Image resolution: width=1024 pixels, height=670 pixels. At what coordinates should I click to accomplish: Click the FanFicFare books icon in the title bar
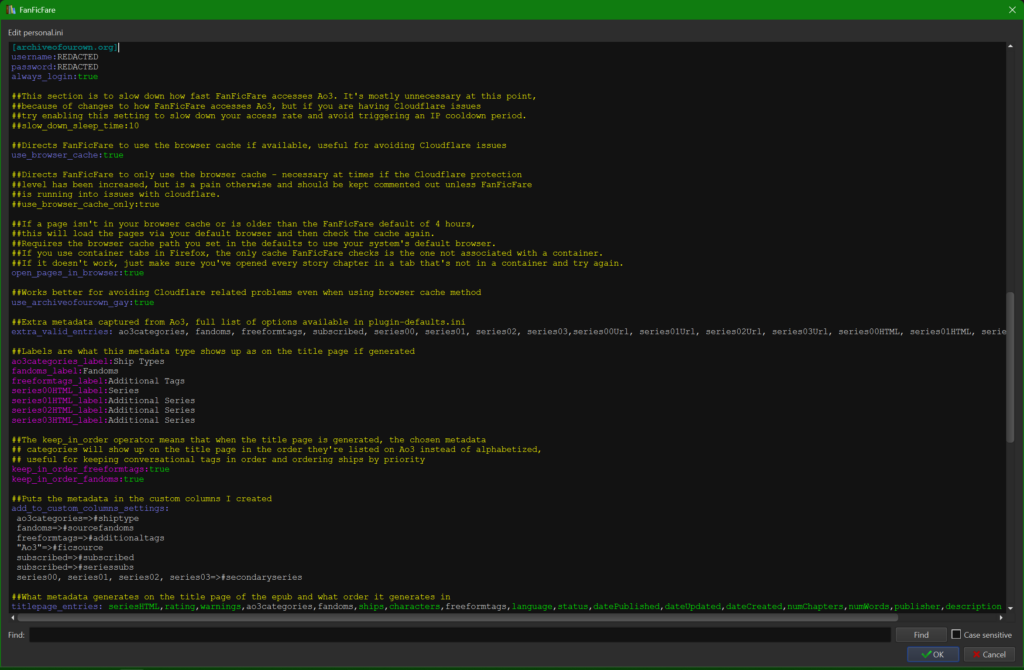tap(10, 9)
